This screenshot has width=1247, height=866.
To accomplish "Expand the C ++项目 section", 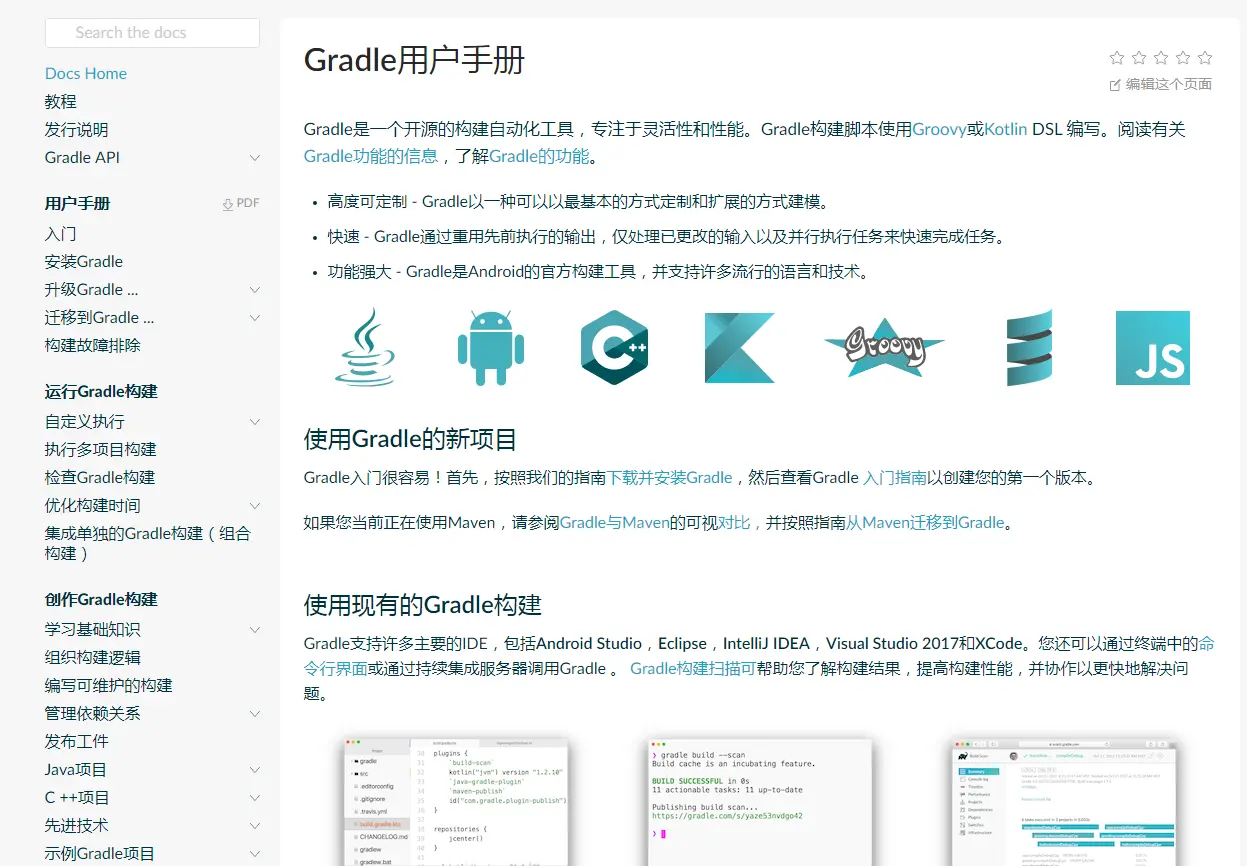I will [x=254, y=798].
